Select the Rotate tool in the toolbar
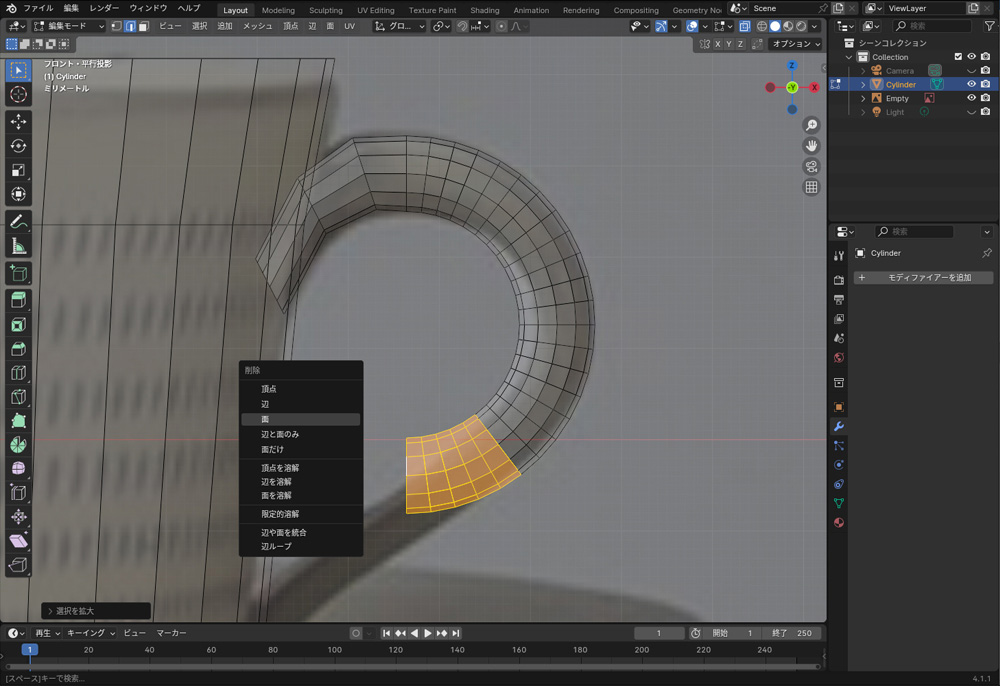This screenshot has width=1000, height=686. coord(18,146)
